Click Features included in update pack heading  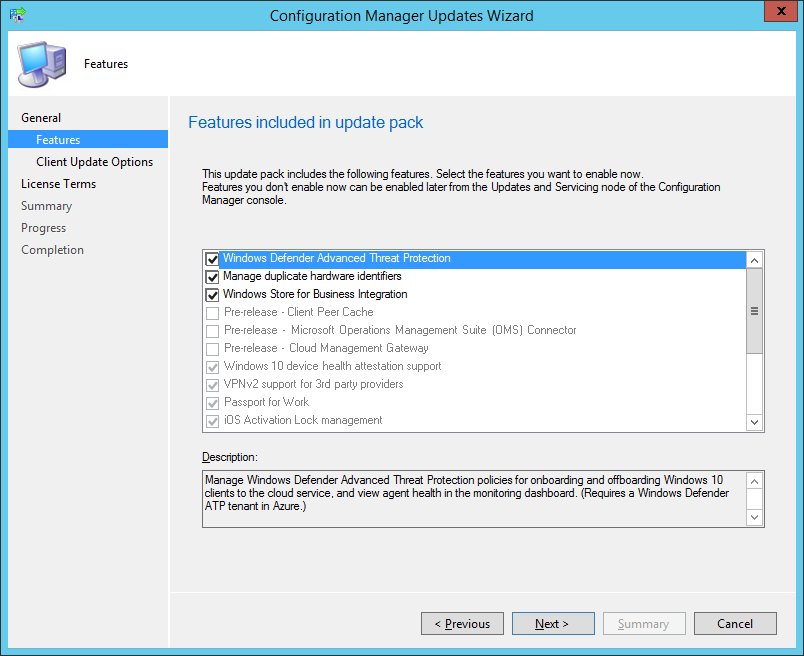tap(306, 123)
